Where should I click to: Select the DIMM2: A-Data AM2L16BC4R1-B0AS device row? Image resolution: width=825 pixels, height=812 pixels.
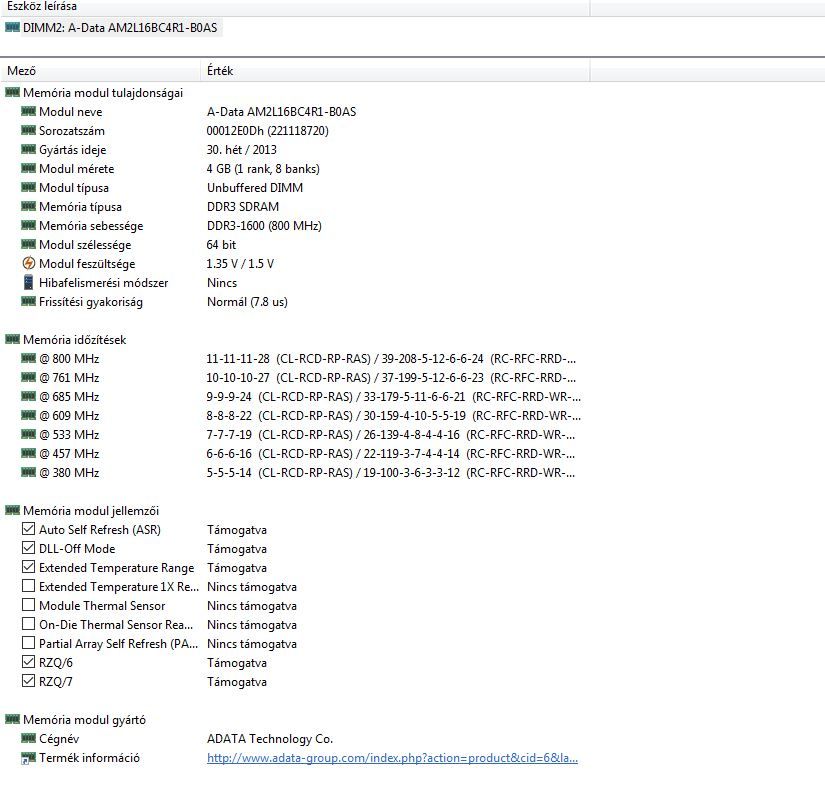[120, 27]
